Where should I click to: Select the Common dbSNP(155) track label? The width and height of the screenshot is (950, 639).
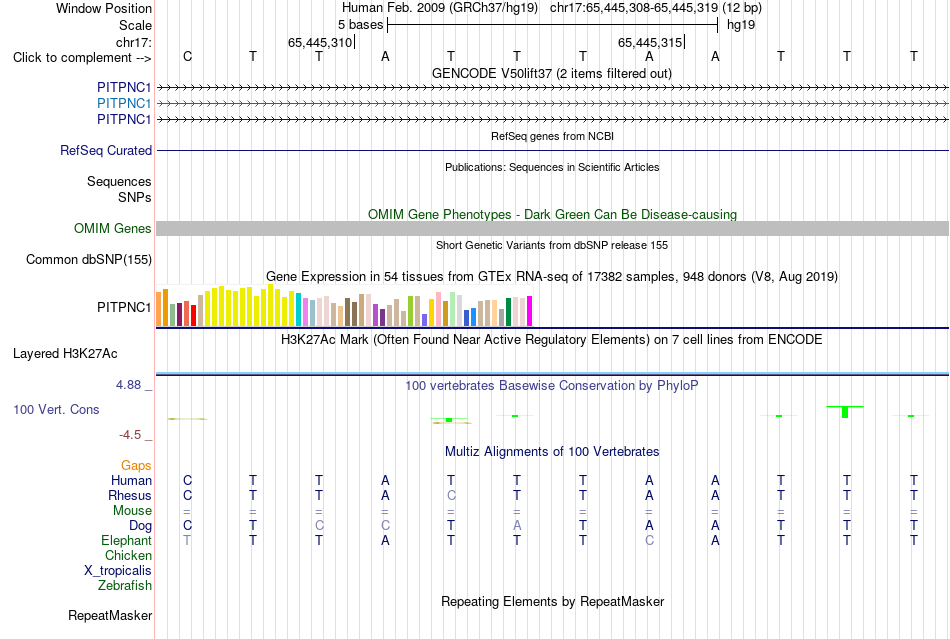tap(89, 259)
